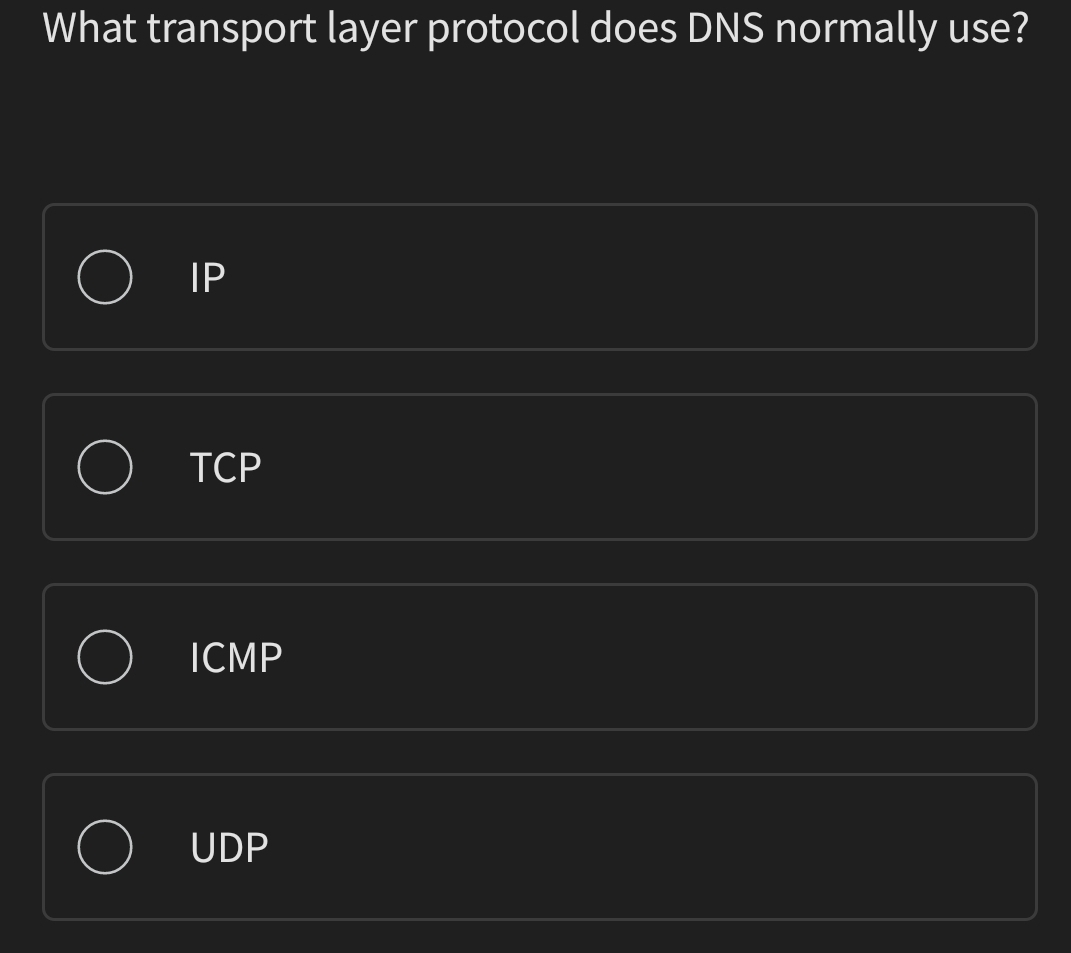Pick the first answer option IP
This screenshot has width=1071, height=953.
click(540, 276)
